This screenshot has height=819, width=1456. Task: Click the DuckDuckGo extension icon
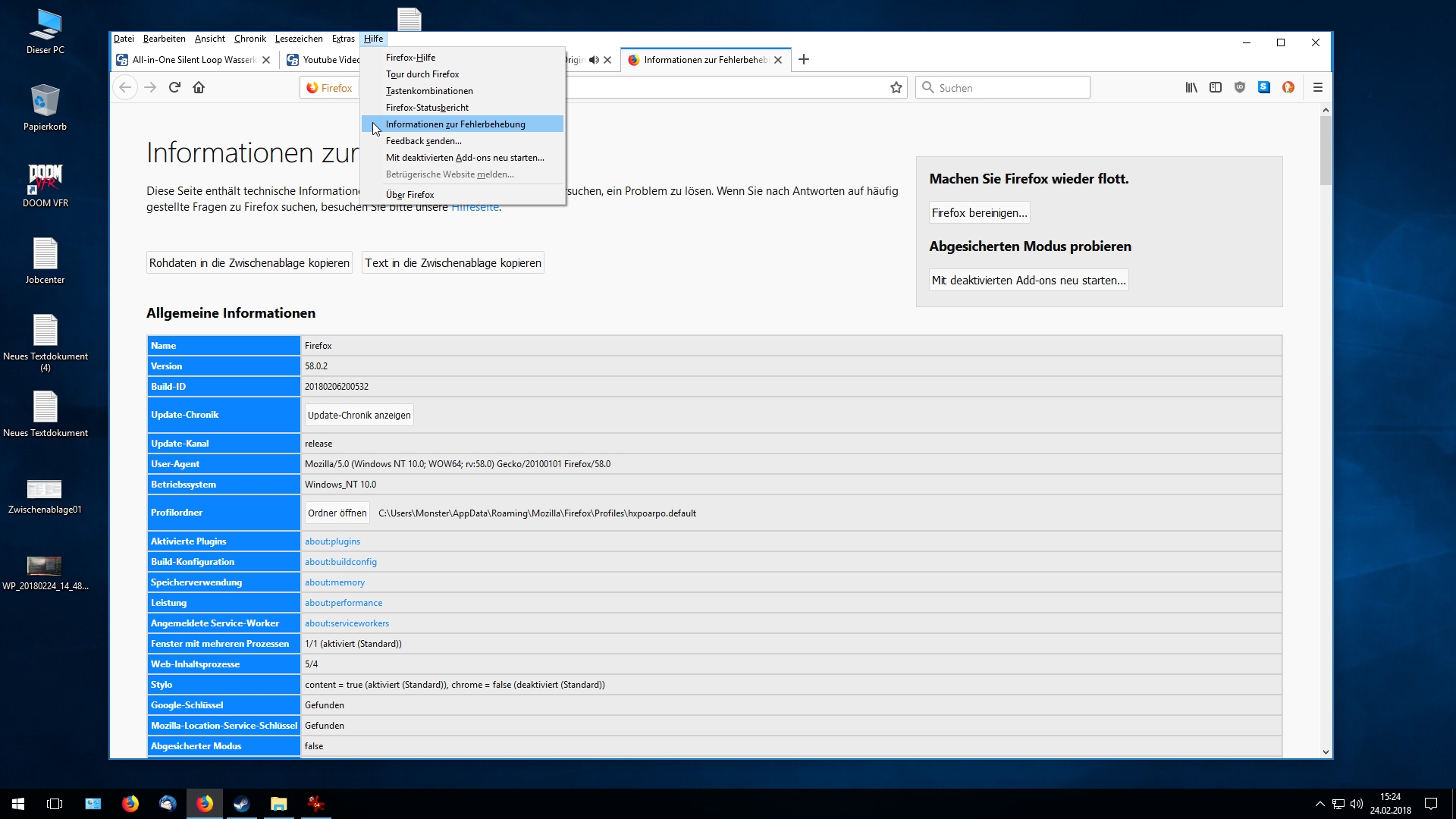pyautogui.click(x=1288, y=88)
